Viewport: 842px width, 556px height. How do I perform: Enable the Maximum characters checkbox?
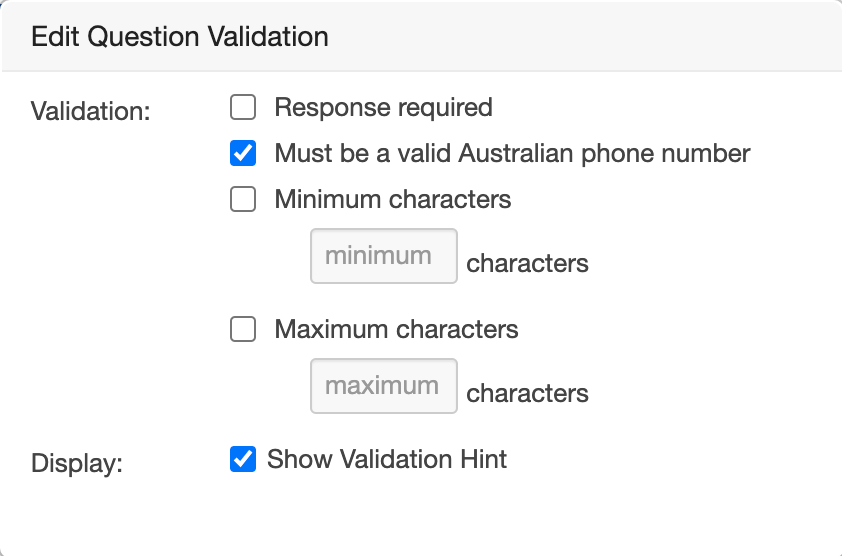[x=243, y=329]
